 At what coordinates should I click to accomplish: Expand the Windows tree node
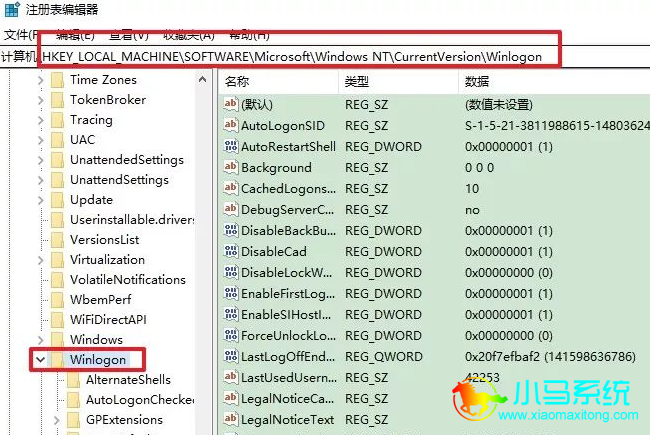[x=40, y=339]
